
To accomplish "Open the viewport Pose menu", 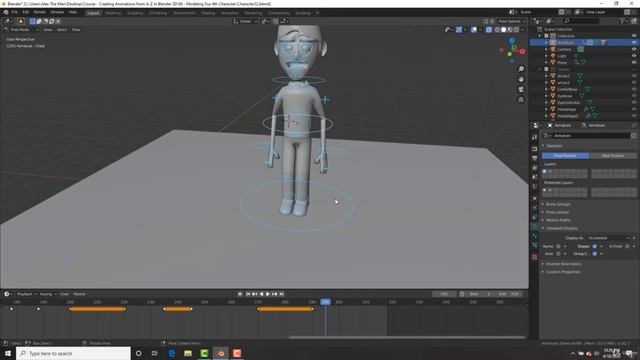I will click(x=76, y=30).
